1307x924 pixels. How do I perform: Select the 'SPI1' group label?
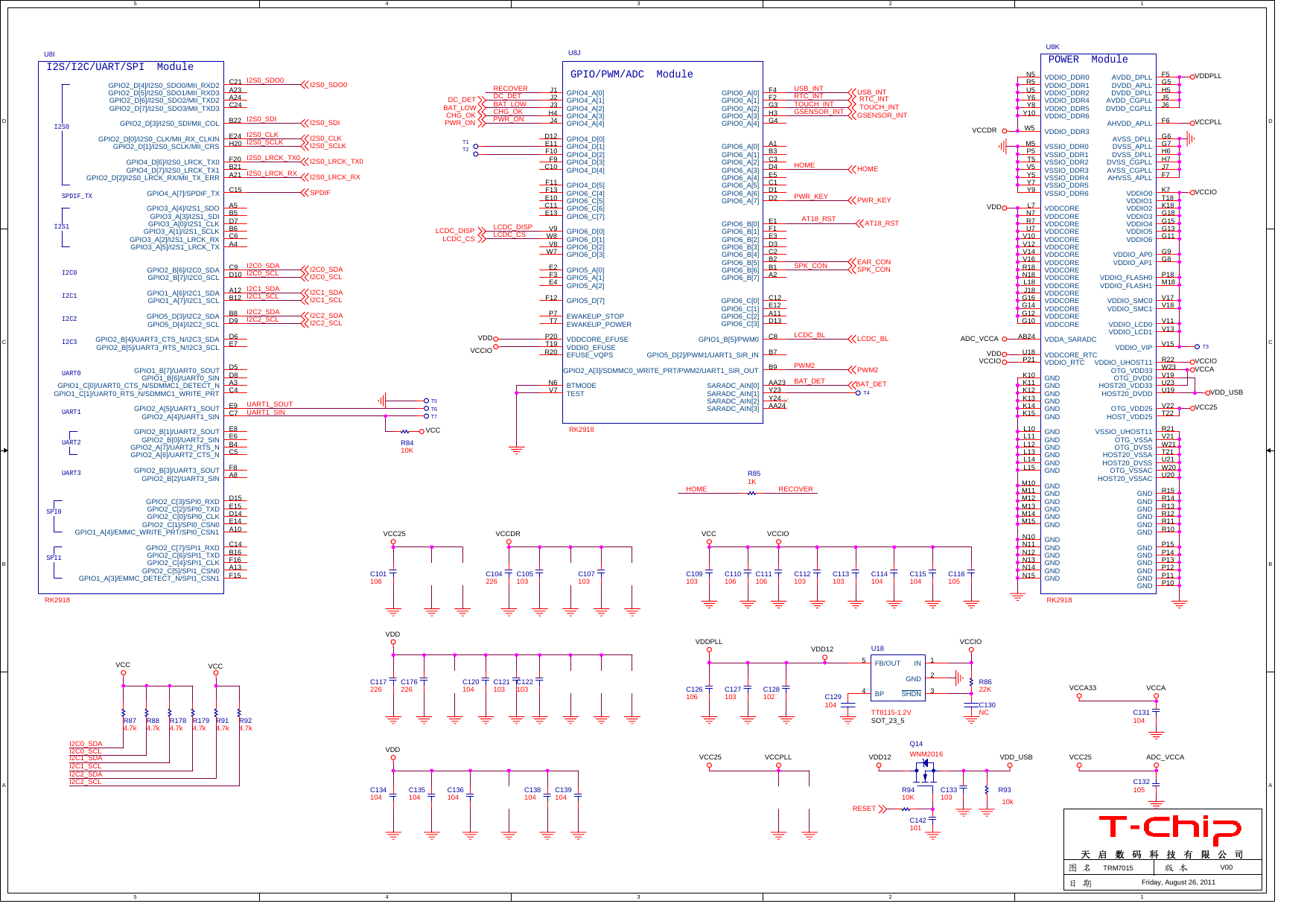(54, 558)
